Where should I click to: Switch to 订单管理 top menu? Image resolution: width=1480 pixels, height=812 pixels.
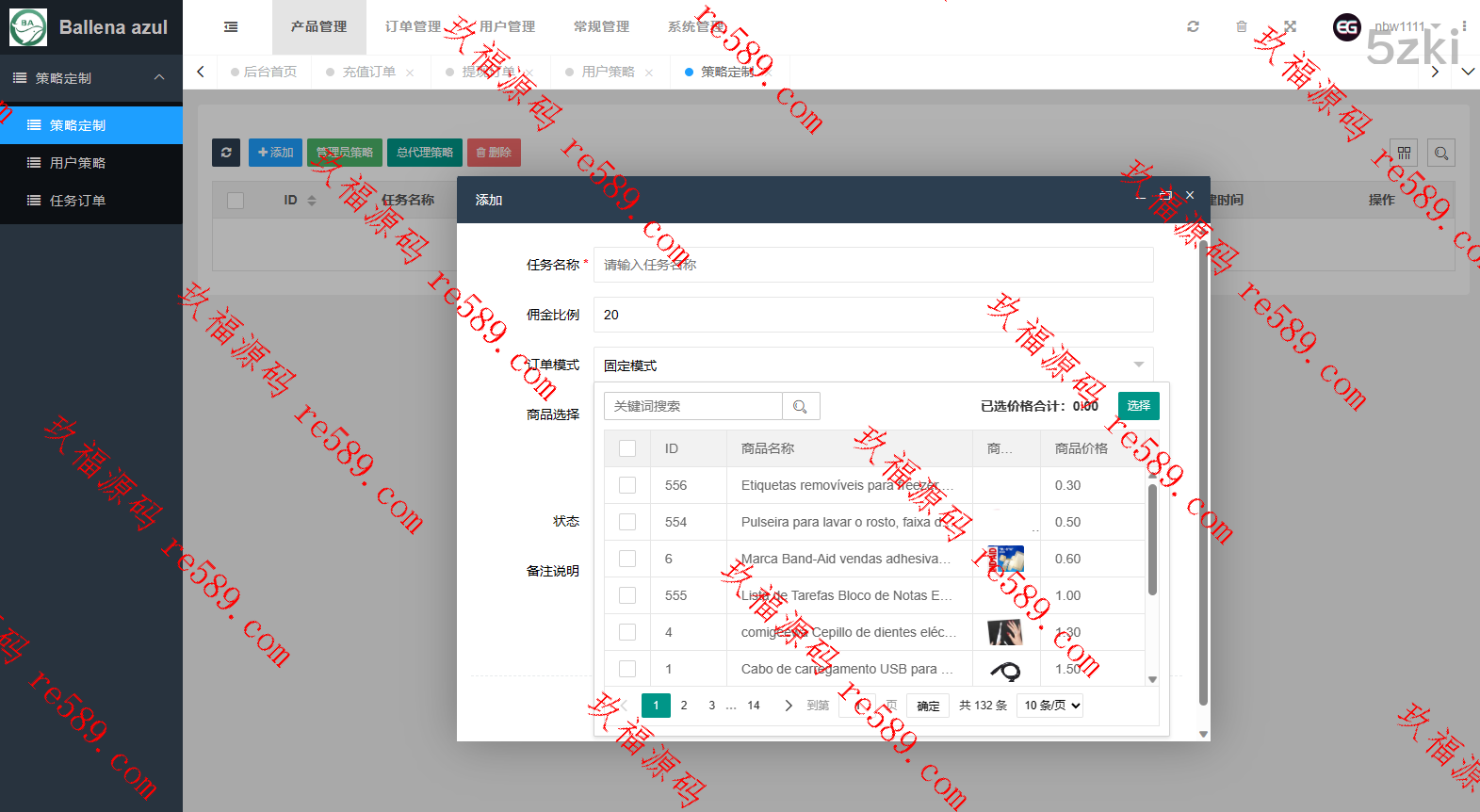413,27
